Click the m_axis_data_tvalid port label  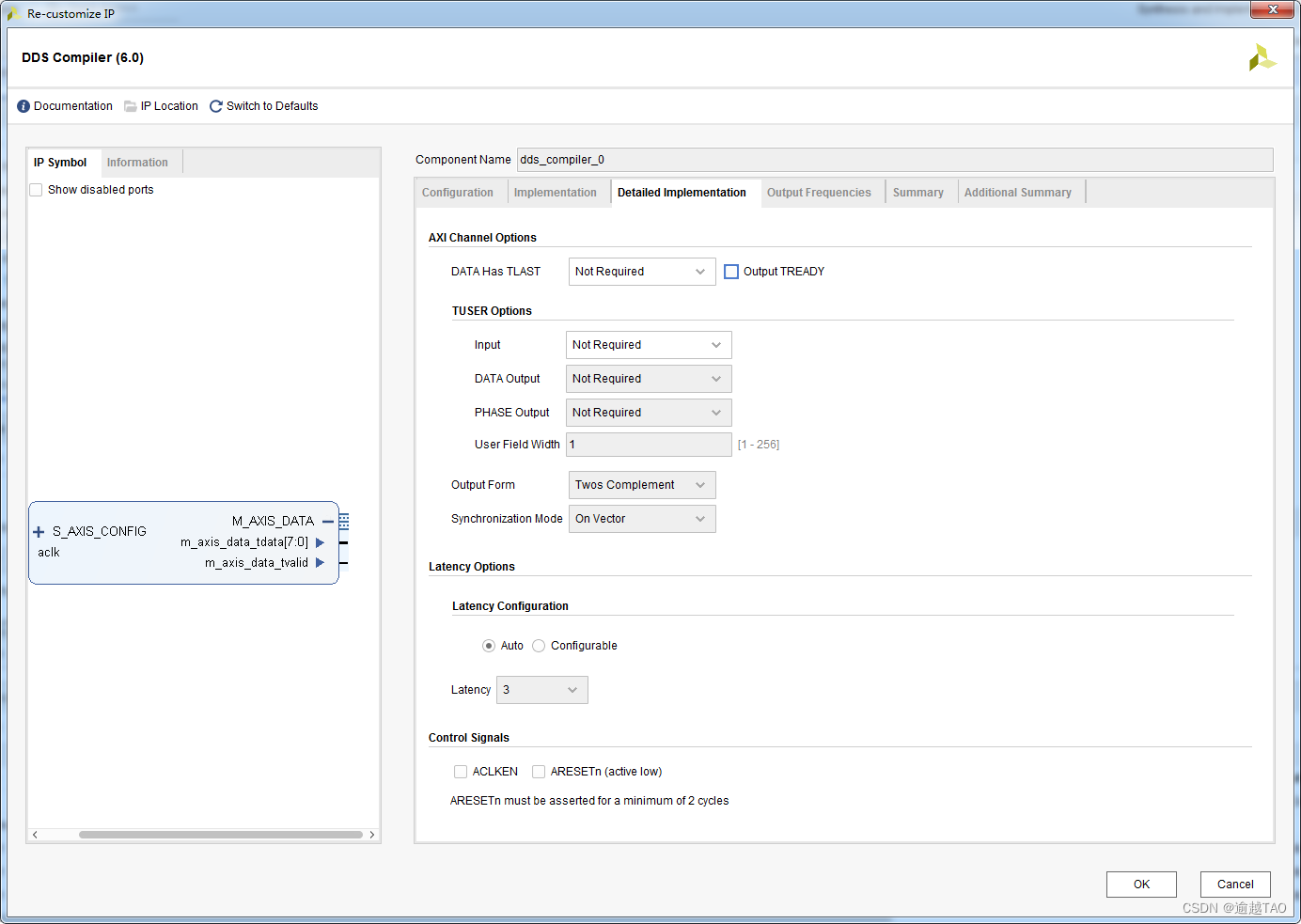point(257,563)
